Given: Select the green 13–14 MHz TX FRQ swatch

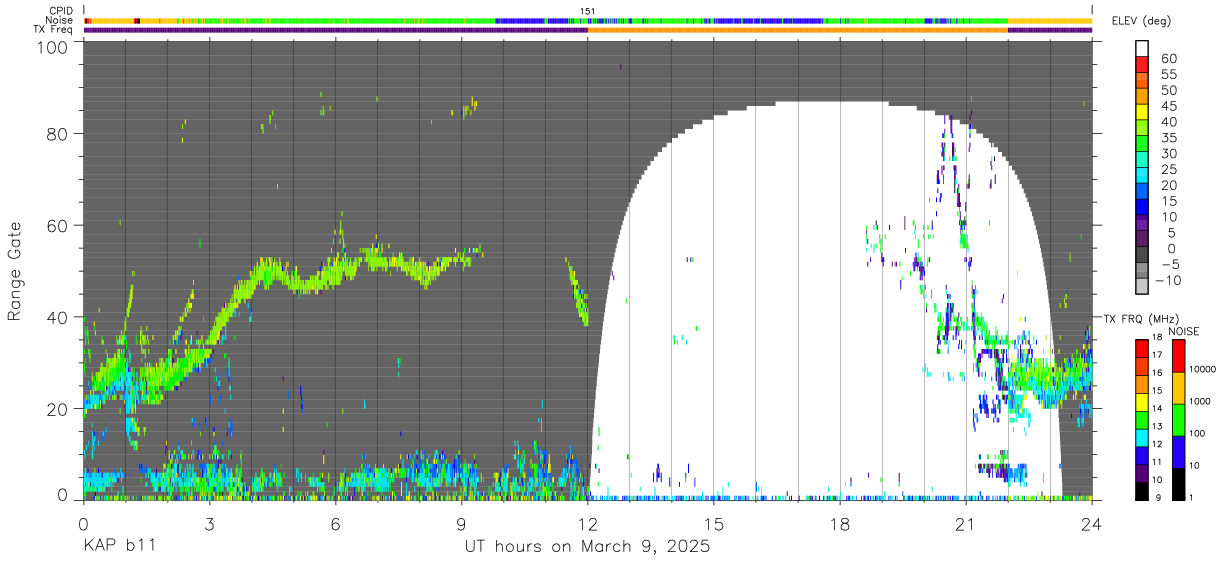Looking at the screenshot, I should (x=1142, y=419).
